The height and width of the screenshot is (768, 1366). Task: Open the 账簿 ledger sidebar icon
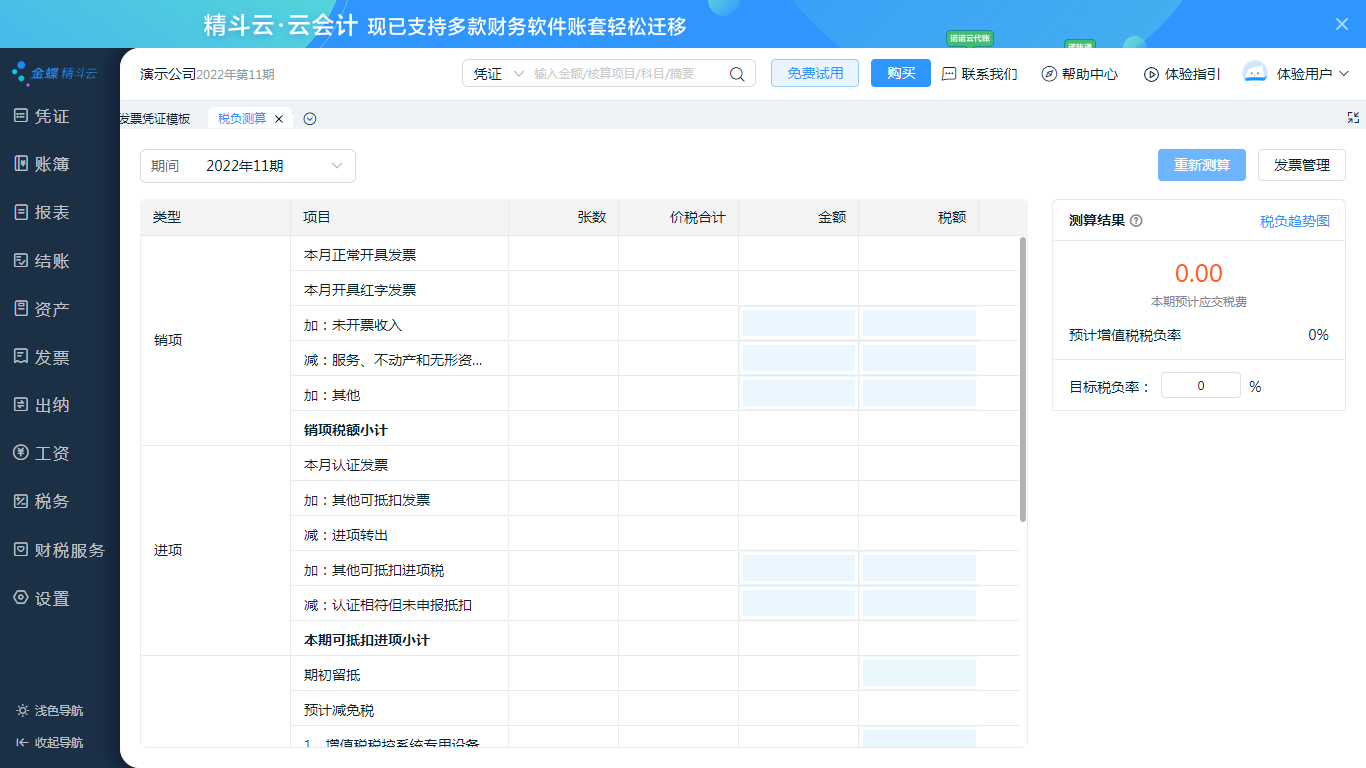point(21,164)
